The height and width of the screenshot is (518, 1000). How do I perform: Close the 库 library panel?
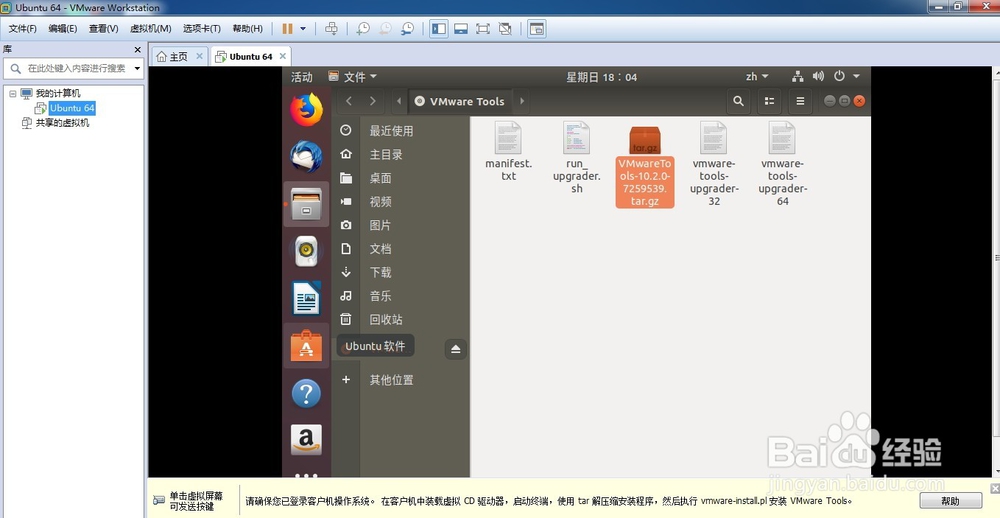tap(137, 50)
